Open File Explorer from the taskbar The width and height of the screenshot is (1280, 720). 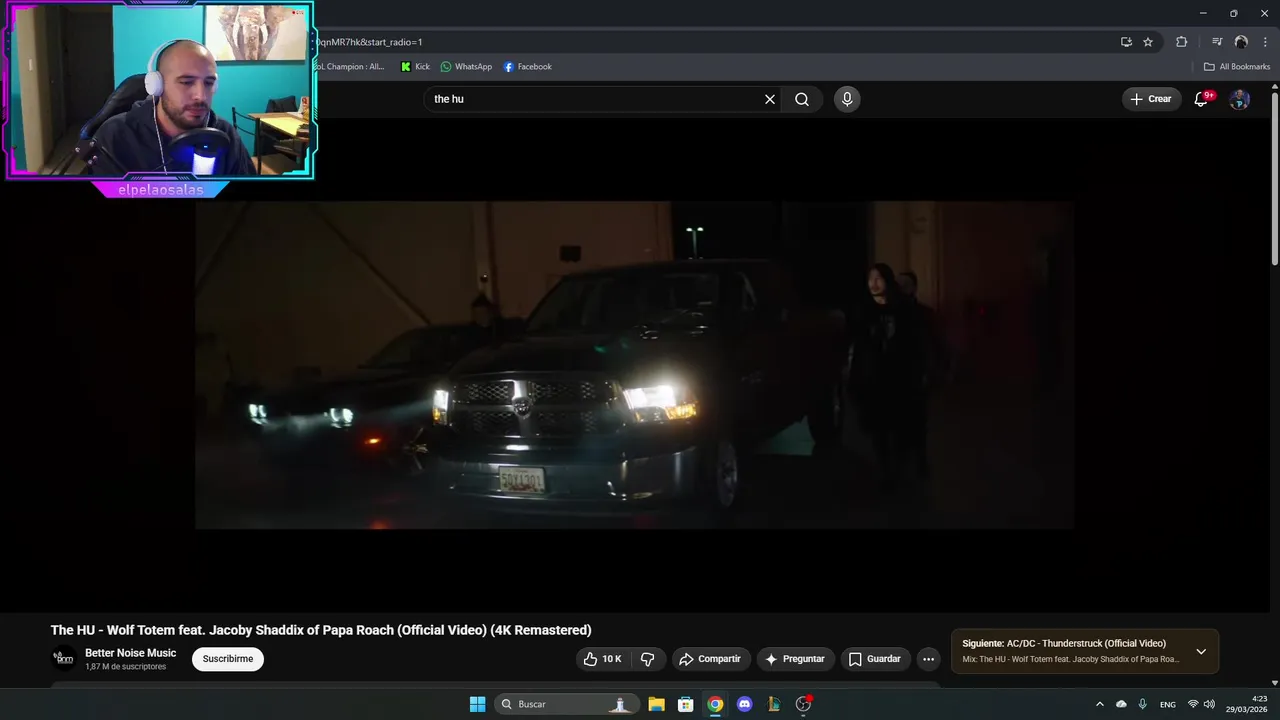point(656,704)
